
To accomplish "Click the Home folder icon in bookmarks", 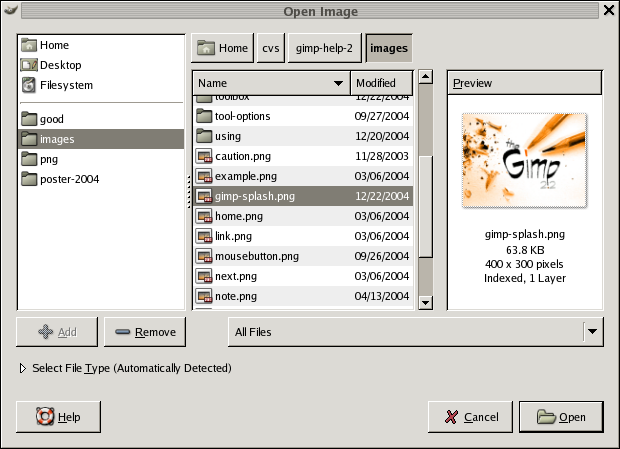I will [29, 45].
